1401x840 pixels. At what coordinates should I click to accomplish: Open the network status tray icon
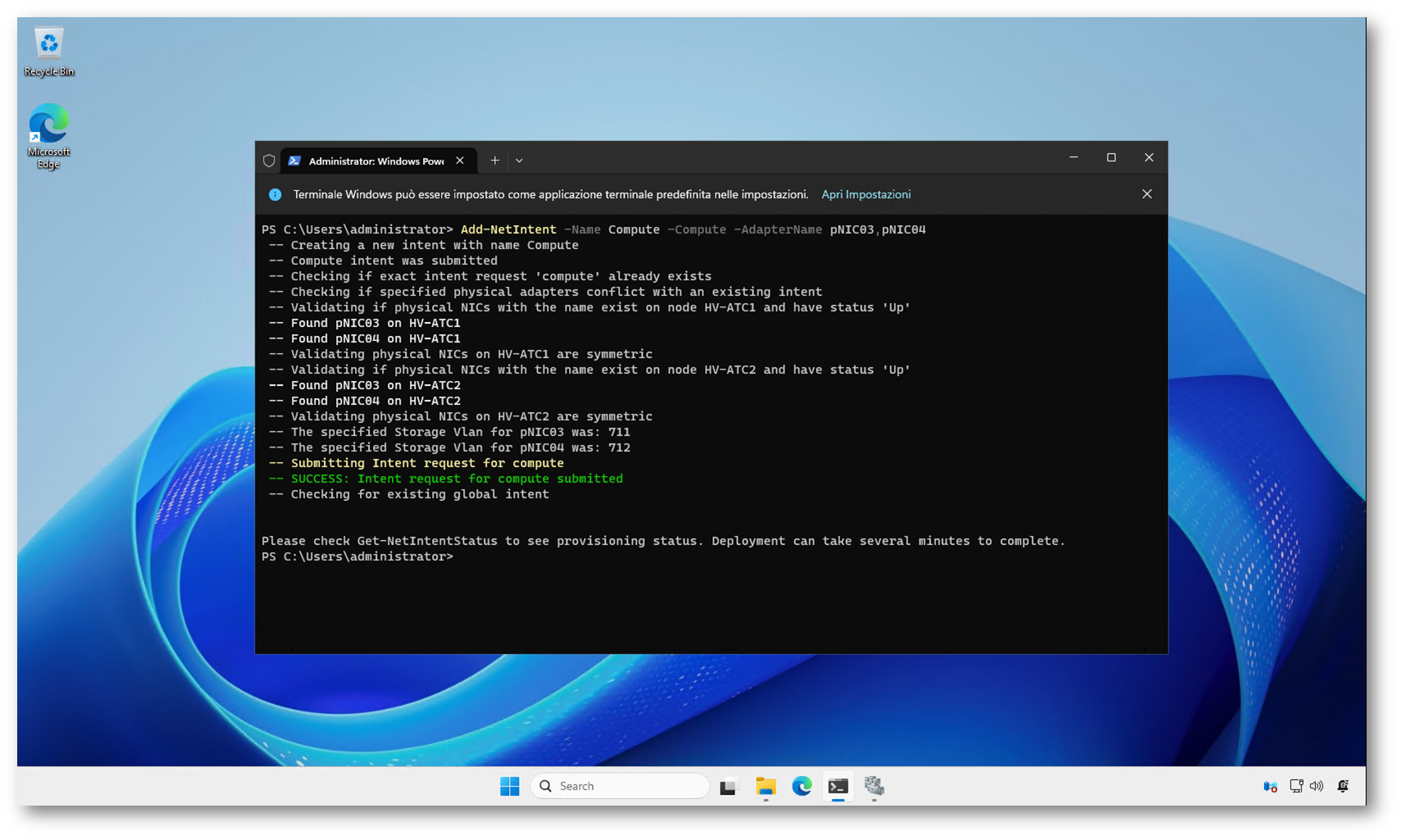1296,786
